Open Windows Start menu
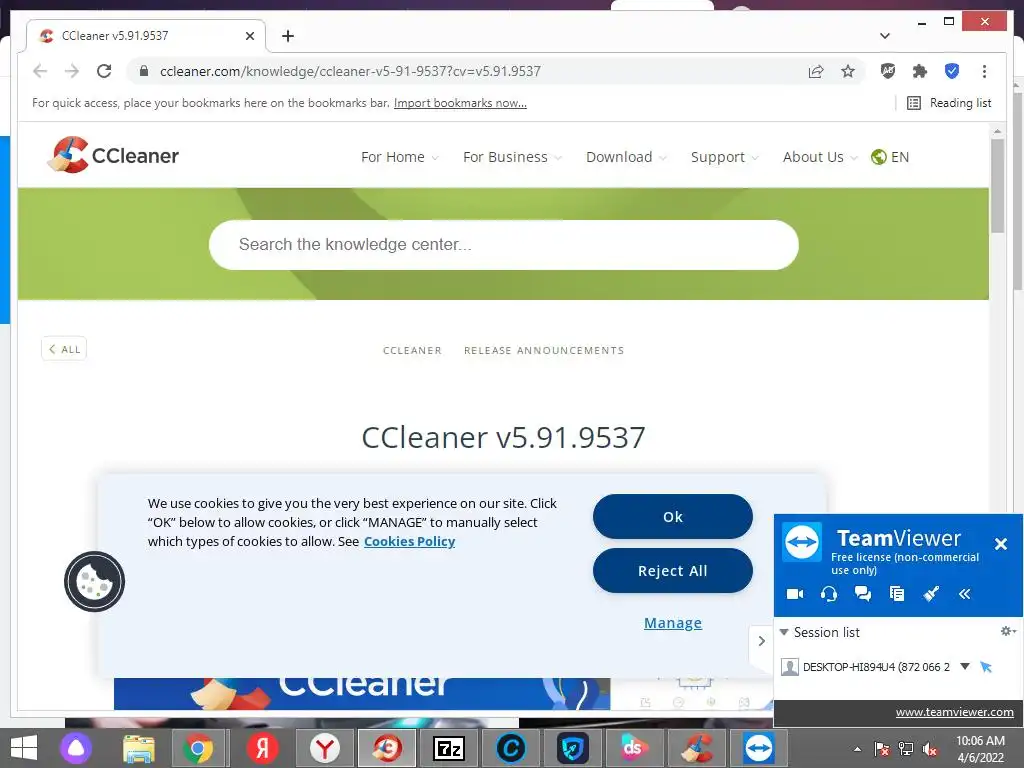This screenshot has width=1024, height=768. 24,748
